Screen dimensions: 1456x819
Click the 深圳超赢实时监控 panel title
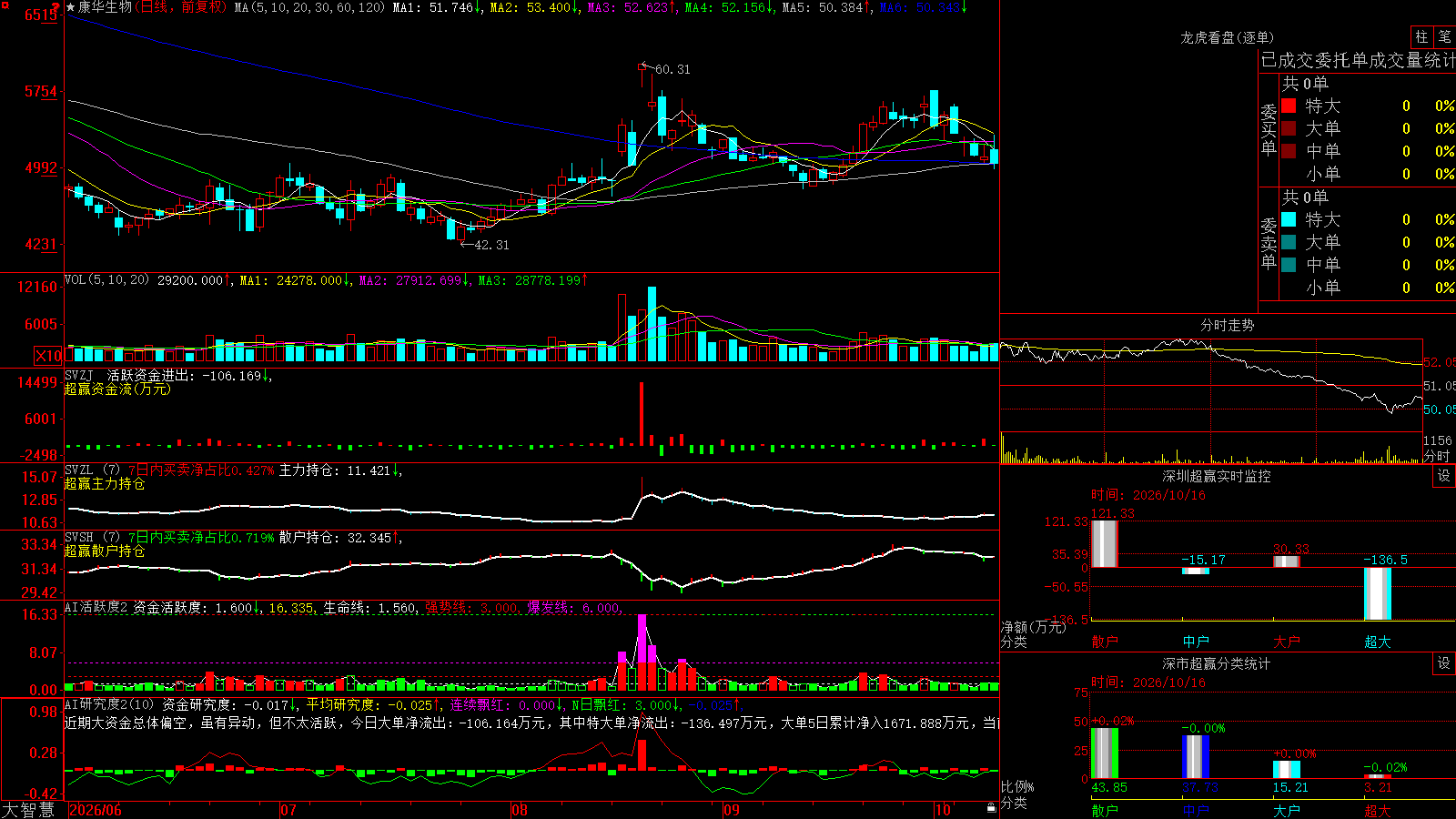tap(1217, 476)
